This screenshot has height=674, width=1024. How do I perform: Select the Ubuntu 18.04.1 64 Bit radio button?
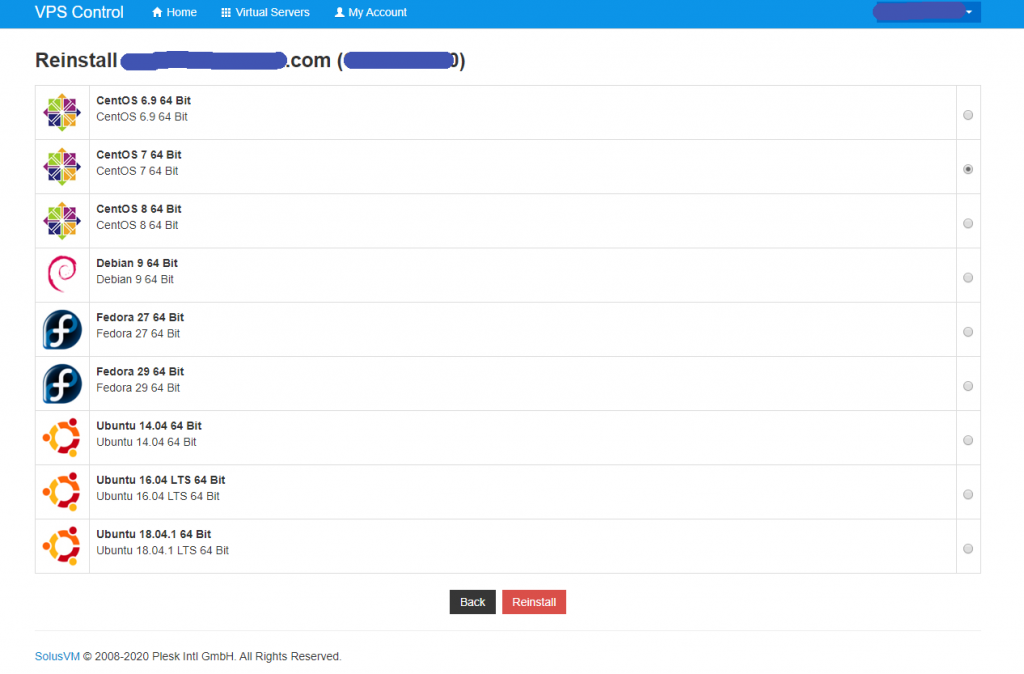[x=968, y=549]
